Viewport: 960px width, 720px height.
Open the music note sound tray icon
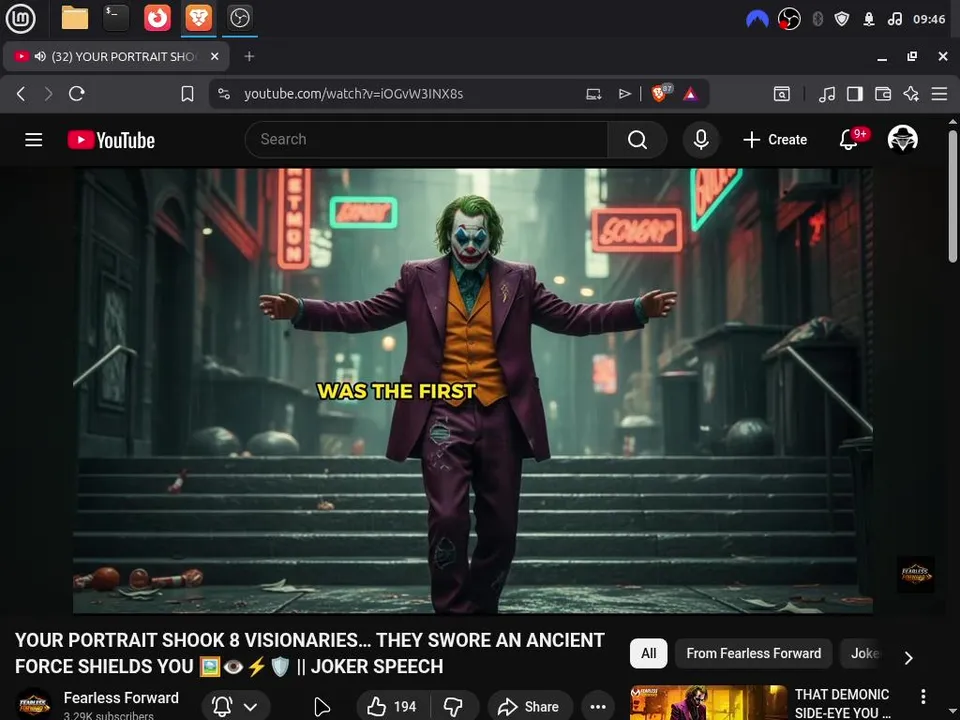pyautogui.click(x=894, y=19)
